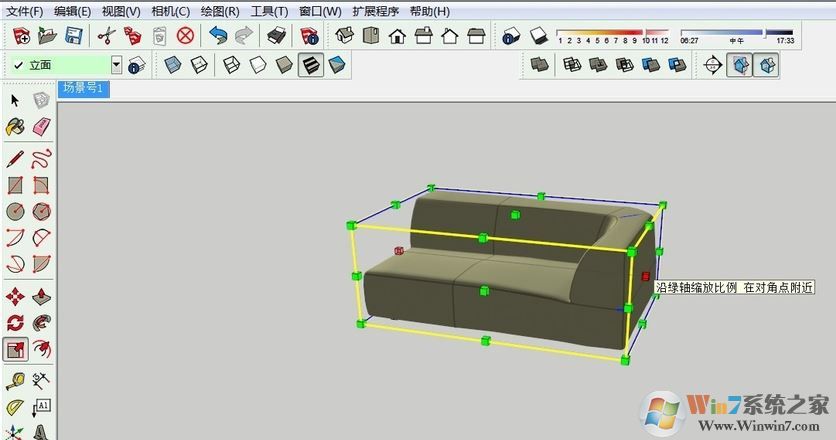This screenshot has width=836, height=440.
Task: Choose the Rotate tool
Action: click(15, 322)
